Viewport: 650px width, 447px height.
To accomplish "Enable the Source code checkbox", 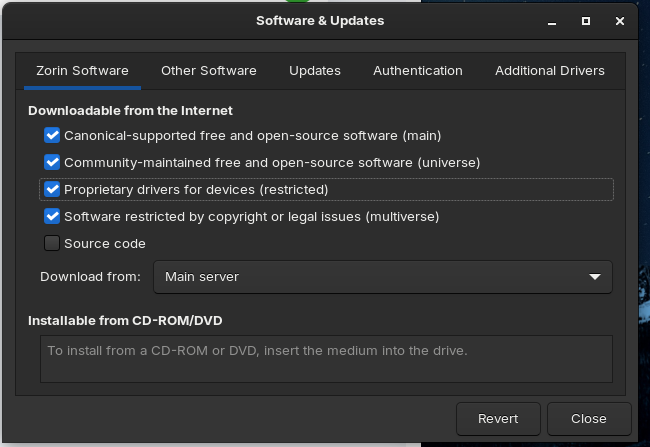I will click(52, 243).
